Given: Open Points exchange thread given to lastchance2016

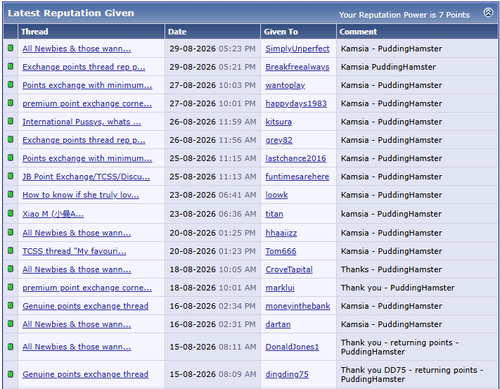Looking at the screenshot, I should tap(87, 159).
